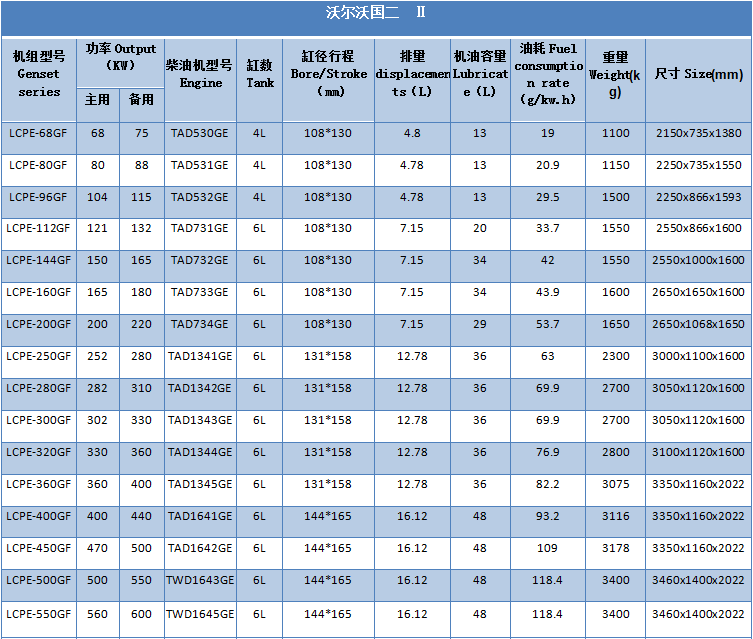The width and height of the screenshot is (753, 639).
Task: Click the 功率 Output (KW) header
Action: pyautogui.click(x=120, y=57)
